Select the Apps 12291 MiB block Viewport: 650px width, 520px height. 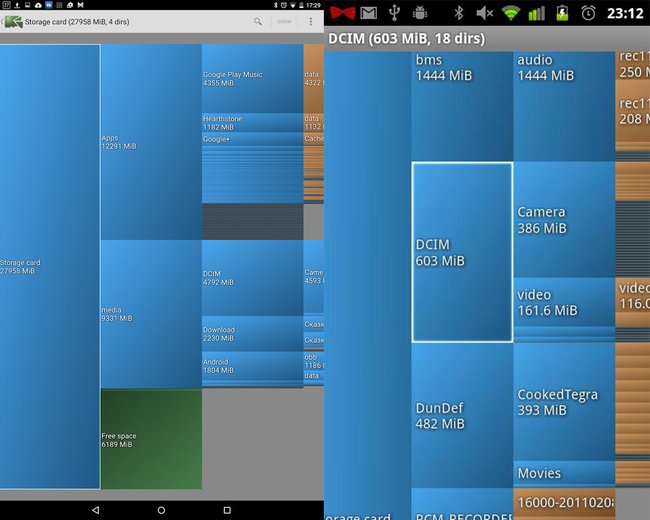coord(151,142)
